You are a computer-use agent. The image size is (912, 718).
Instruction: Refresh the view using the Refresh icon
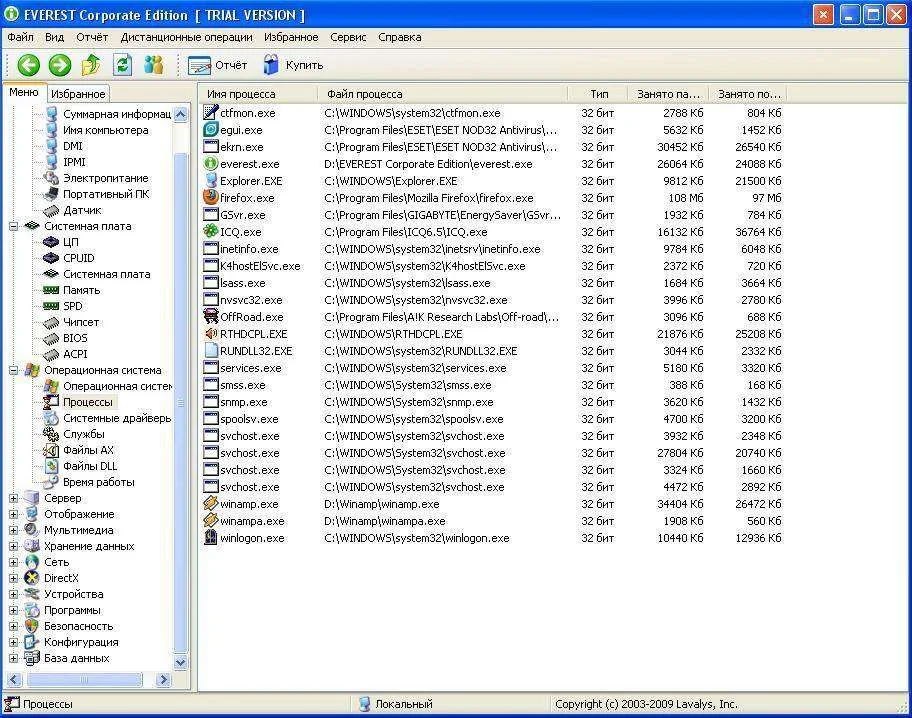(x=122, y=65)
